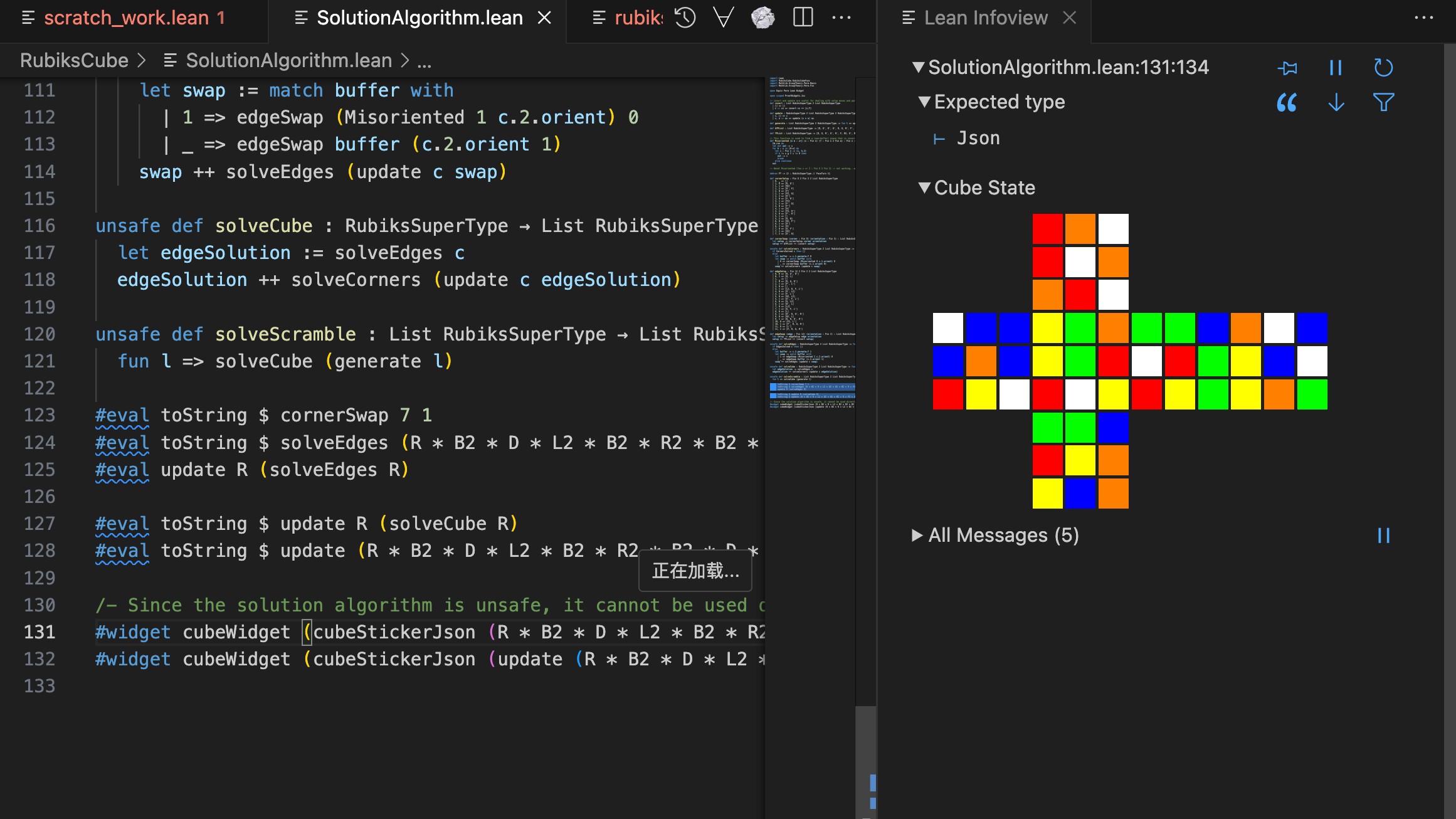This screenshot has width=1456, height=819.
Task: Click line number 116 in the gutter
Action: (40, 226)
